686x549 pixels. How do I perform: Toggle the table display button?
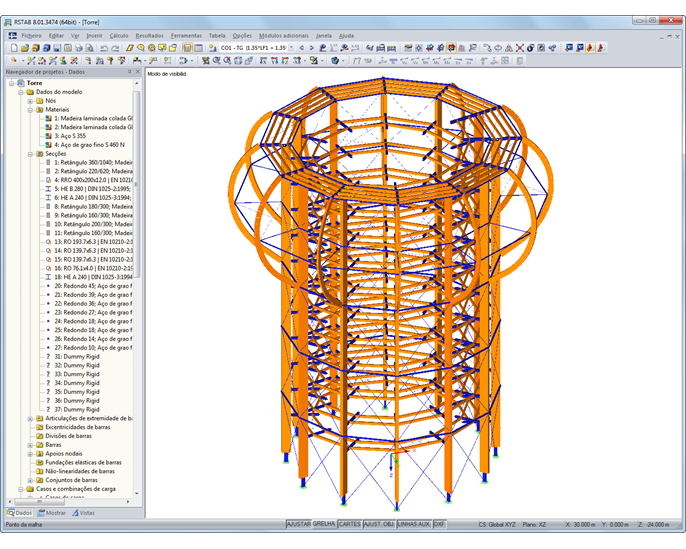click(x=198, y=48)
